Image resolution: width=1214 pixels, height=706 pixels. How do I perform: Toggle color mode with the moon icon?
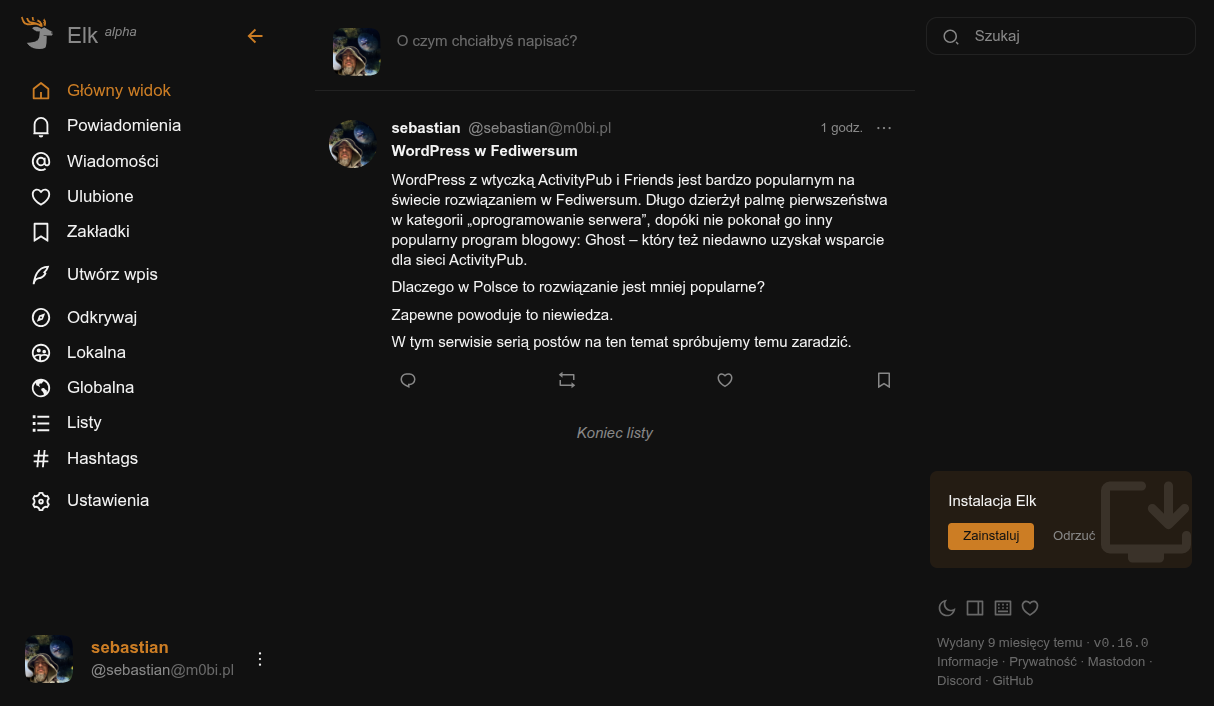click(x=946, y=608)
